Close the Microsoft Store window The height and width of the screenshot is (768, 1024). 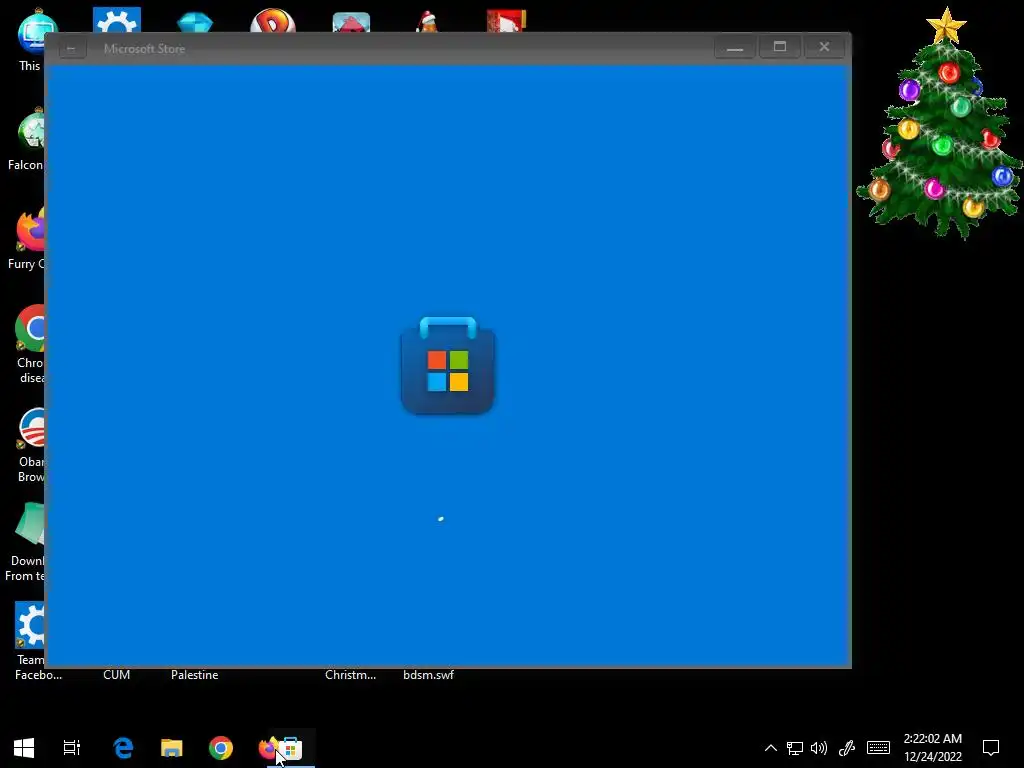click(824, 47)
